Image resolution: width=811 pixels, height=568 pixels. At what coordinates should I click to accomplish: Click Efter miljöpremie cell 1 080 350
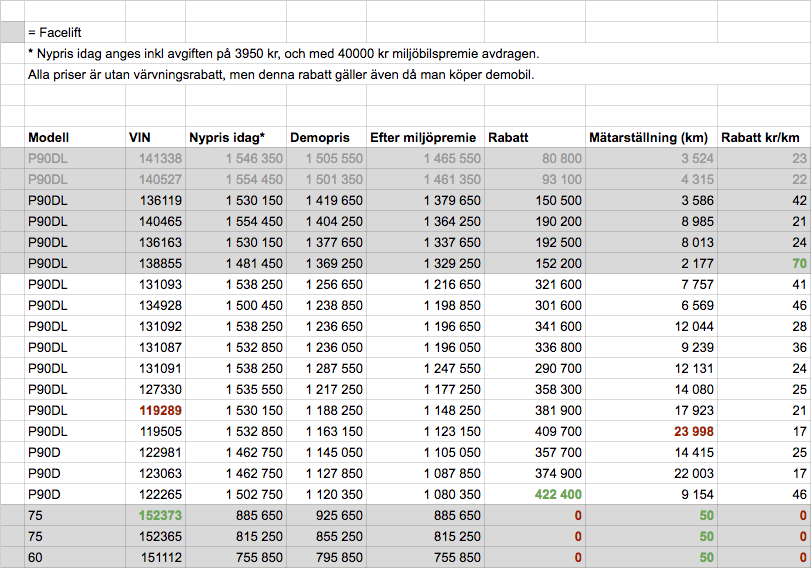[x=425, y=495]
